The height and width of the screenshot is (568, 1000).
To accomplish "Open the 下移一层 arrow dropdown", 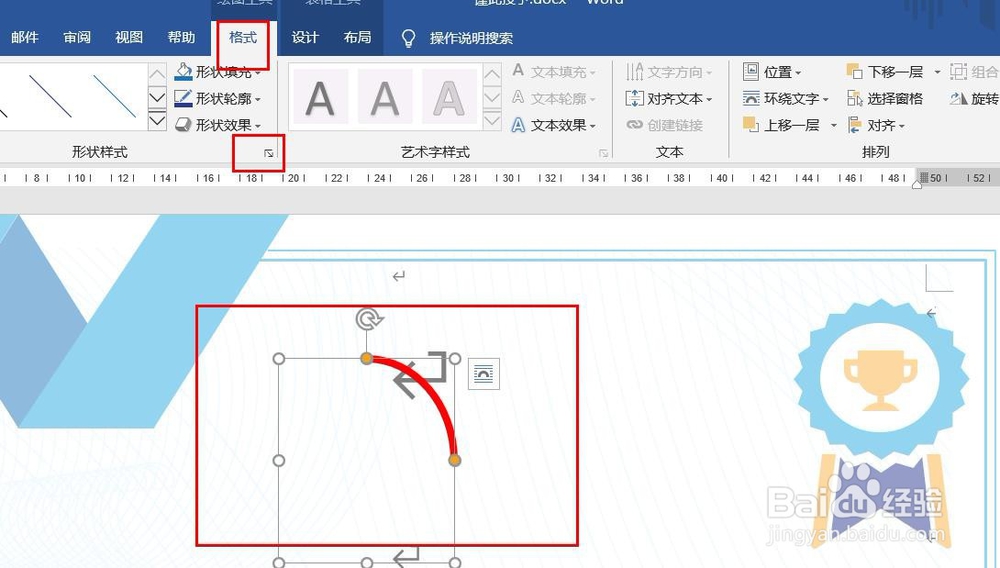I will coord(937,72).
